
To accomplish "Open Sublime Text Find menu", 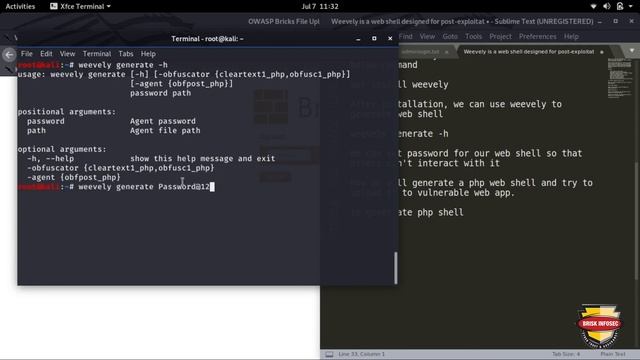I will [405, 36].
